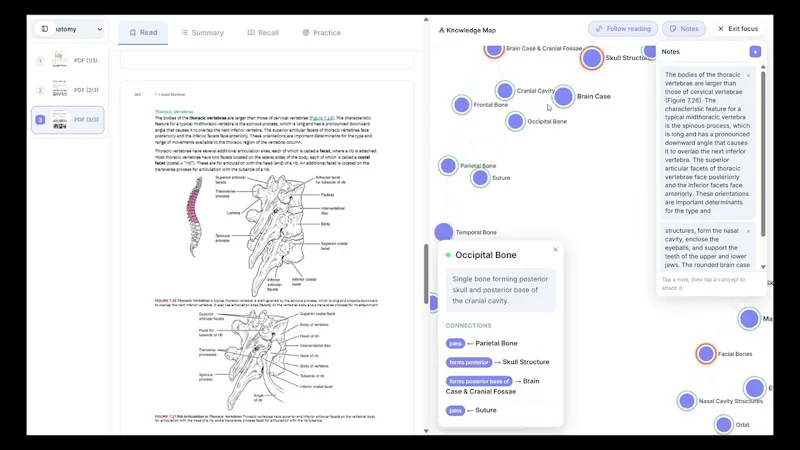Click the Notes scroll down arrow

coord(763,267)
